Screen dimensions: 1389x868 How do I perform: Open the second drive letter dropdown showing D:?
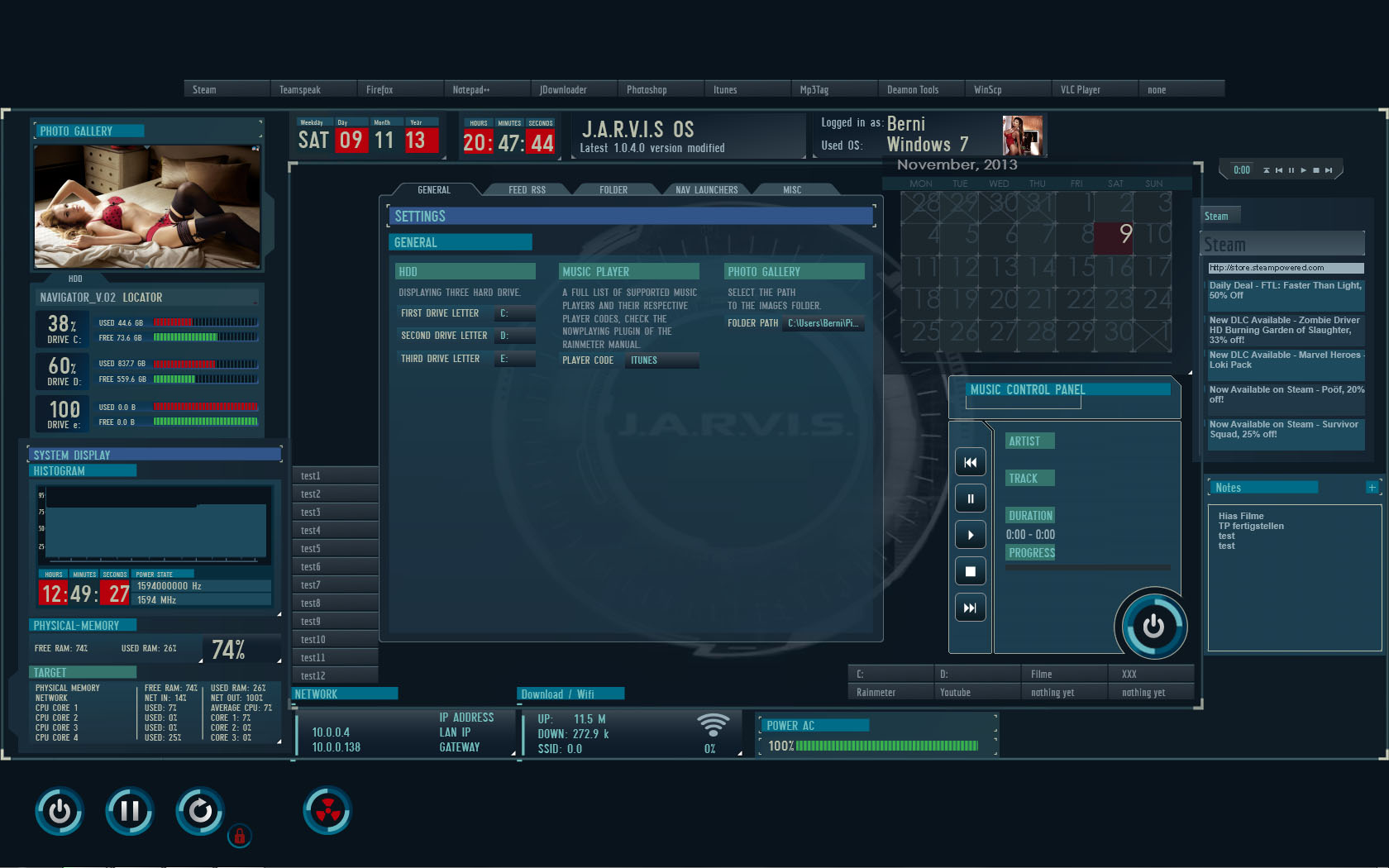(514, 336)
